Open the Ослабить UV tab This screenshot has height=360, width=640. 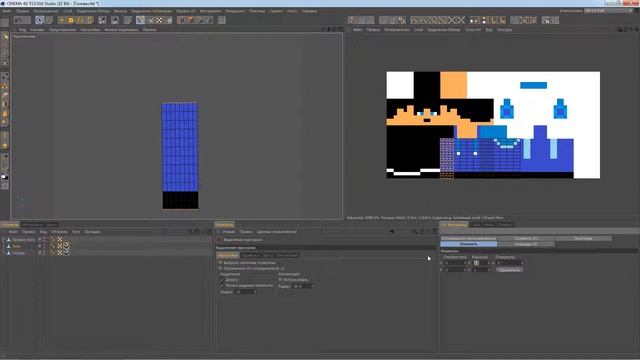(526, 238)
